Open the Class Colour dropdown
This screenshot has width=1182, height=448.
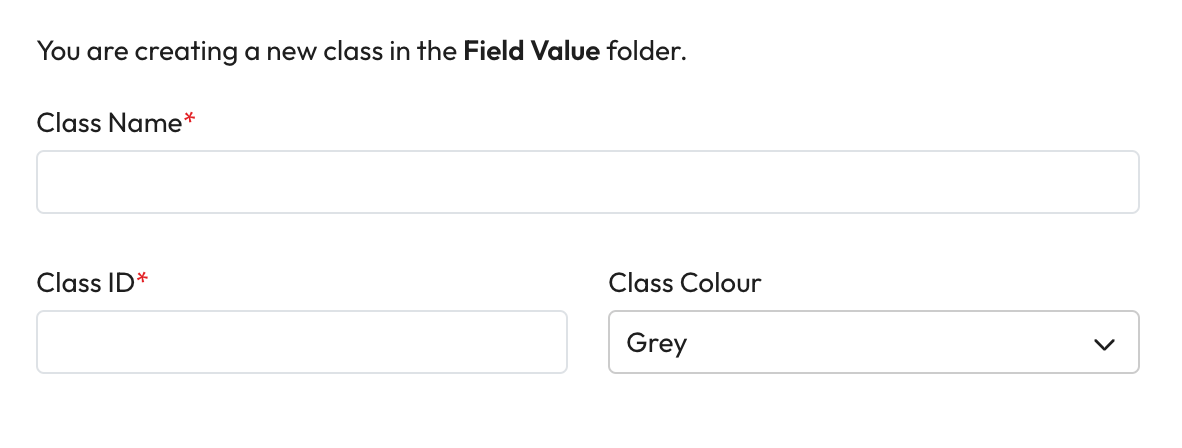pyautogui.click(x=872, y=342)
